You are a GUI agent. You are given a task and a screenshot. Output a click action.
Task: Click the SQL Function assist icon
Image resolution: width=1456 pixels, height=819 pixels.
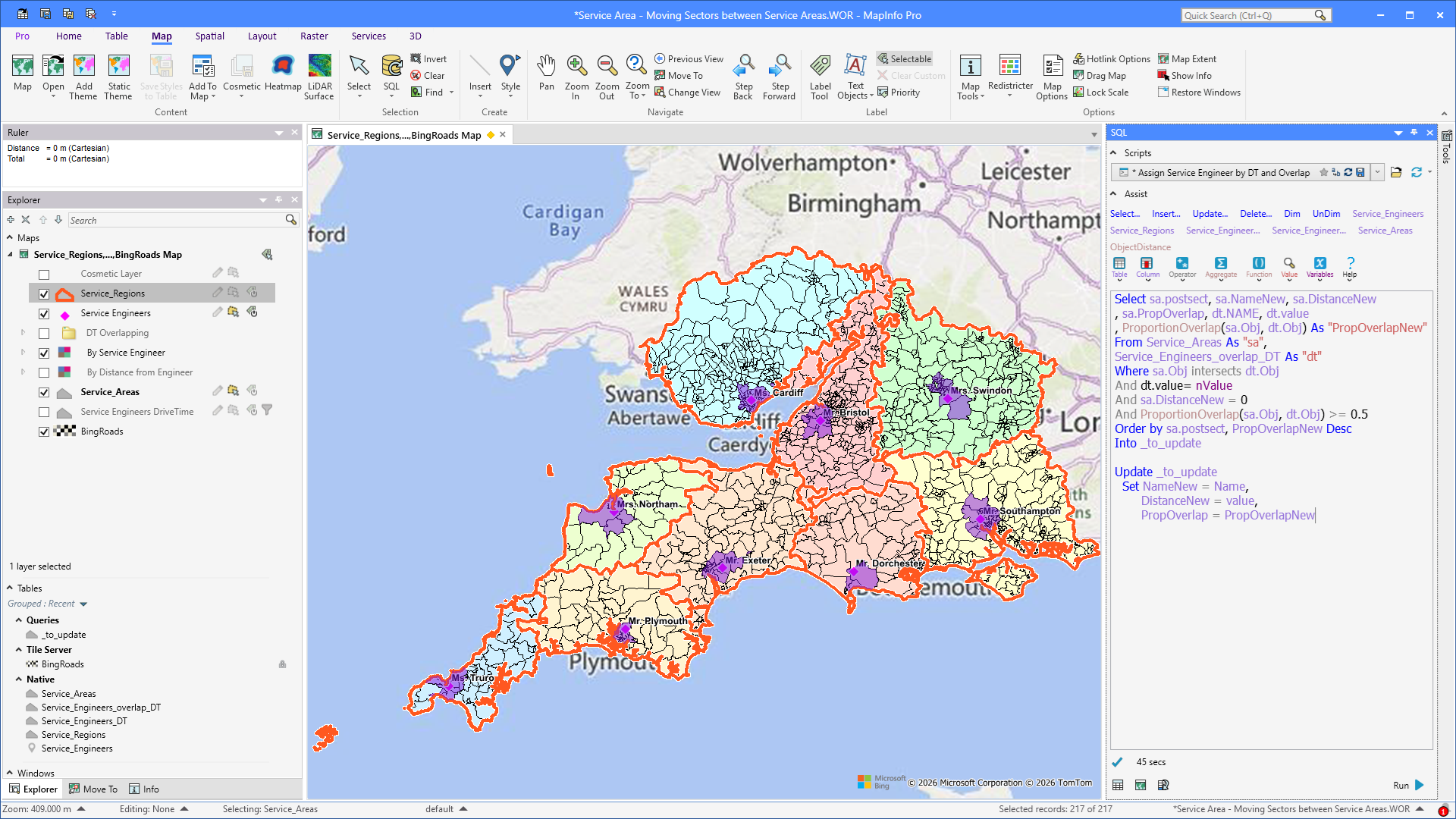pyautogui.click(x=1259, y=267)
